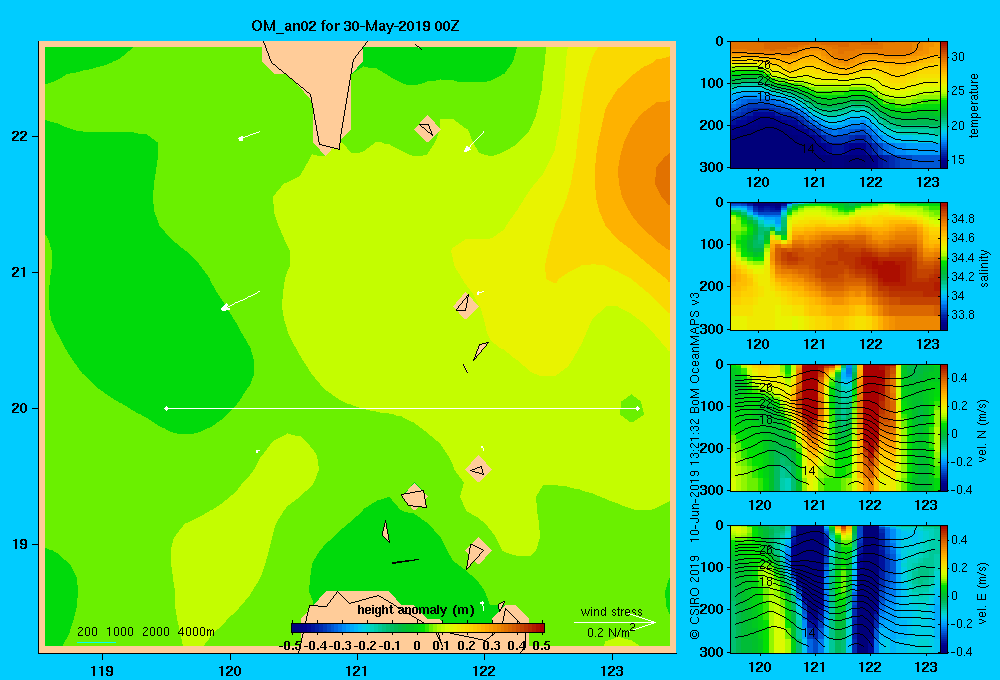Image resolution: width=1000 pixels, height=680 pixels.
Task: Click the "33.8" tick on salinity color bar
Action: [x=963, y=314]
